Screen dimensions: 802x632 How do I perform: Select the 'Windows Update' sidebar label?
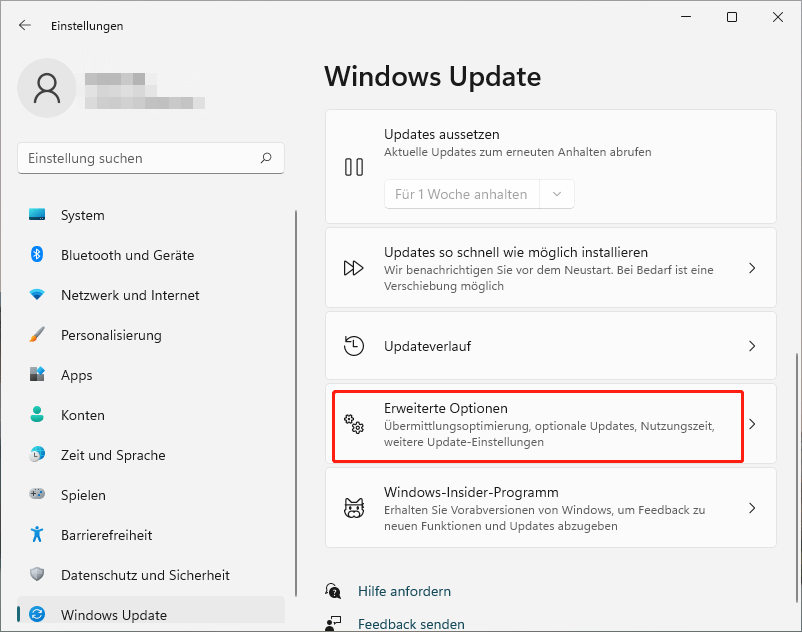pyautogui.click(x=114, y=615)
